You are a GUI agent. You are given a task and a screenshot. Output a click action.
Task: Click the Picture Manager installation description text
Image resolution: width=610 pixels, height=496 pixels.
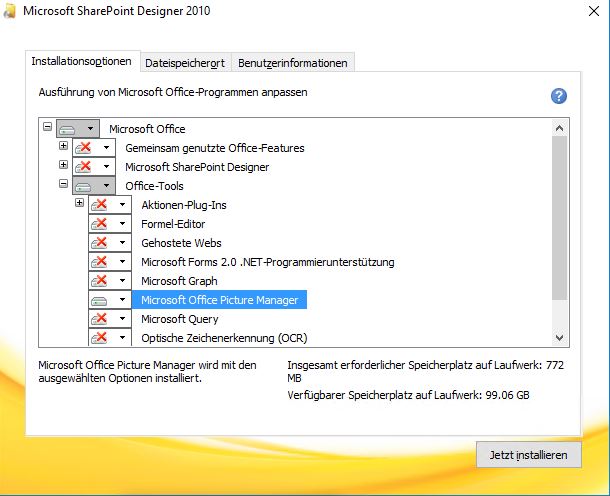point(147,372)
